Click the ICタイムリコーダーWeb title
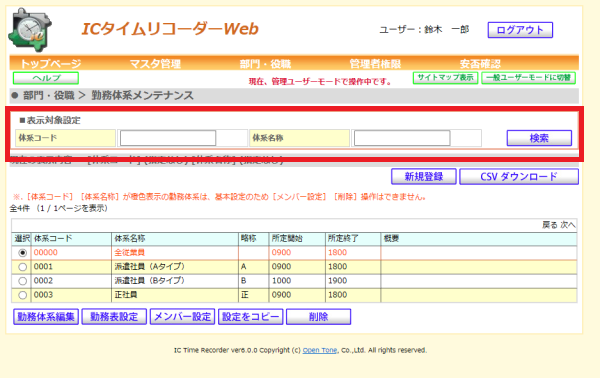 coord(170,29)
